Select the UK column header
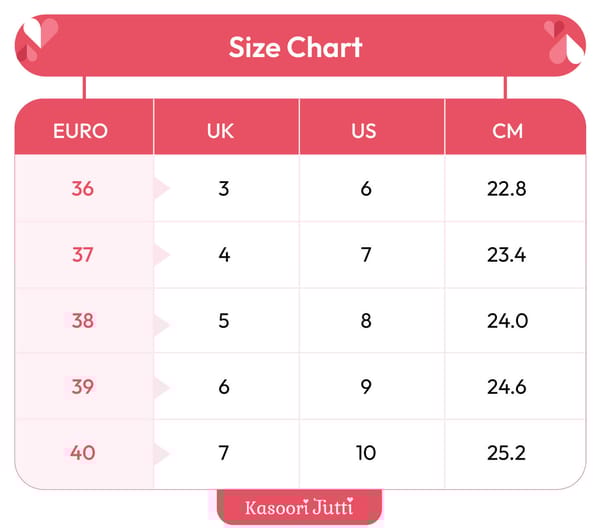The image size is (600, 528). point(225,131)
